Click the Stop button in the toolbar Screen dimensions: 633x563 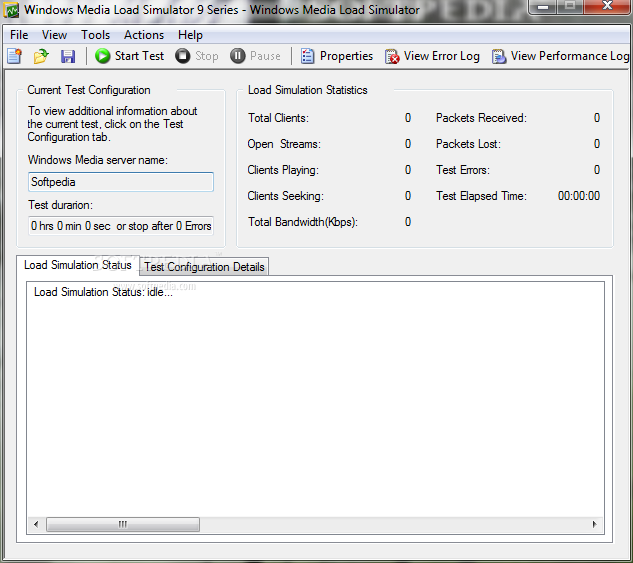[x=197, y=56]
